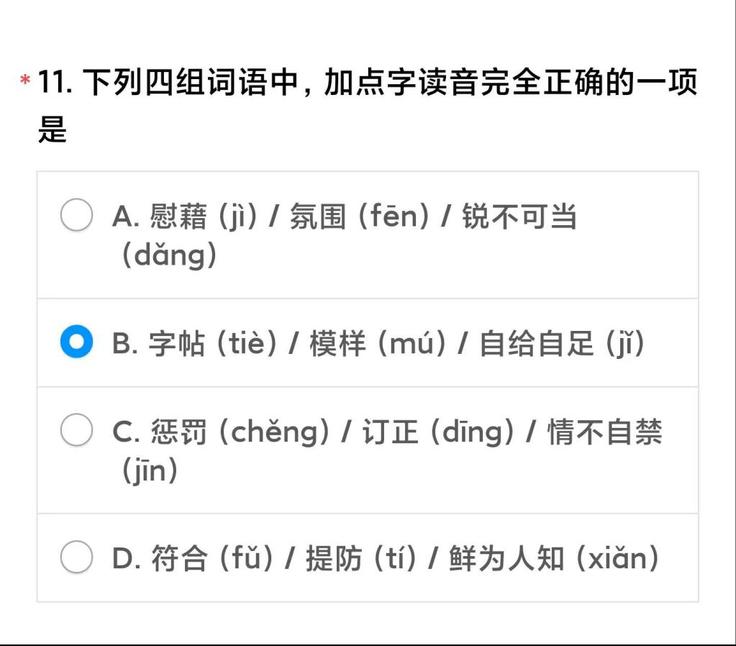Click 锐不可当 in option A
This screenshot has width=736, height=646.
tap(519, 216)
